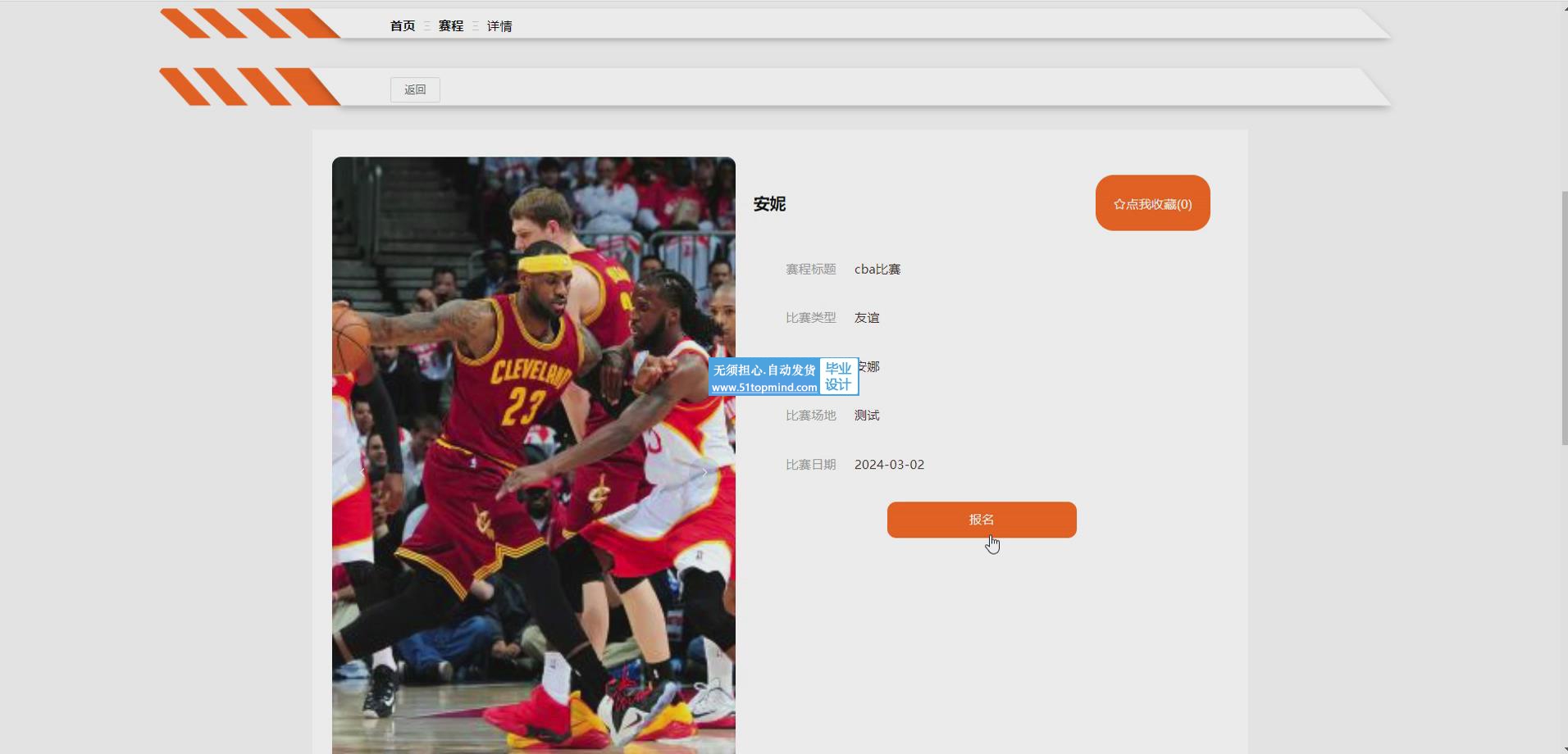
Task: Click the 比赛类型 field label
Action: (x=811, y=318)
